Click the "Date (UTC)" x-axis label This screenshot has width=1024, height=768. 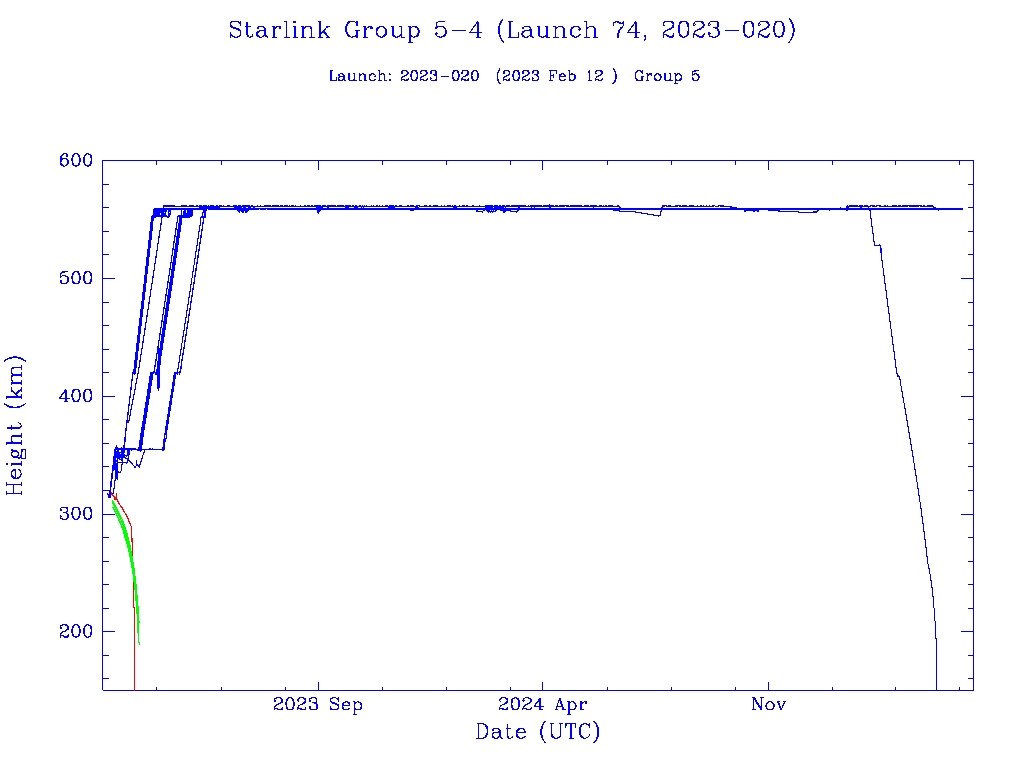click(537, 732)
